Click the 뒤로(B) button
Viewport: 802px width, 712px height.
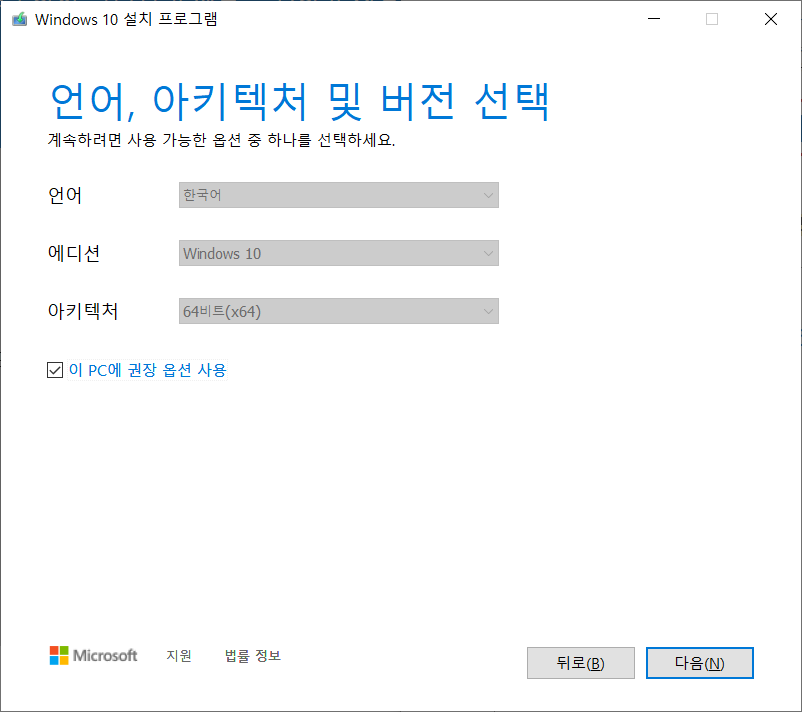[x=580, y=662]
